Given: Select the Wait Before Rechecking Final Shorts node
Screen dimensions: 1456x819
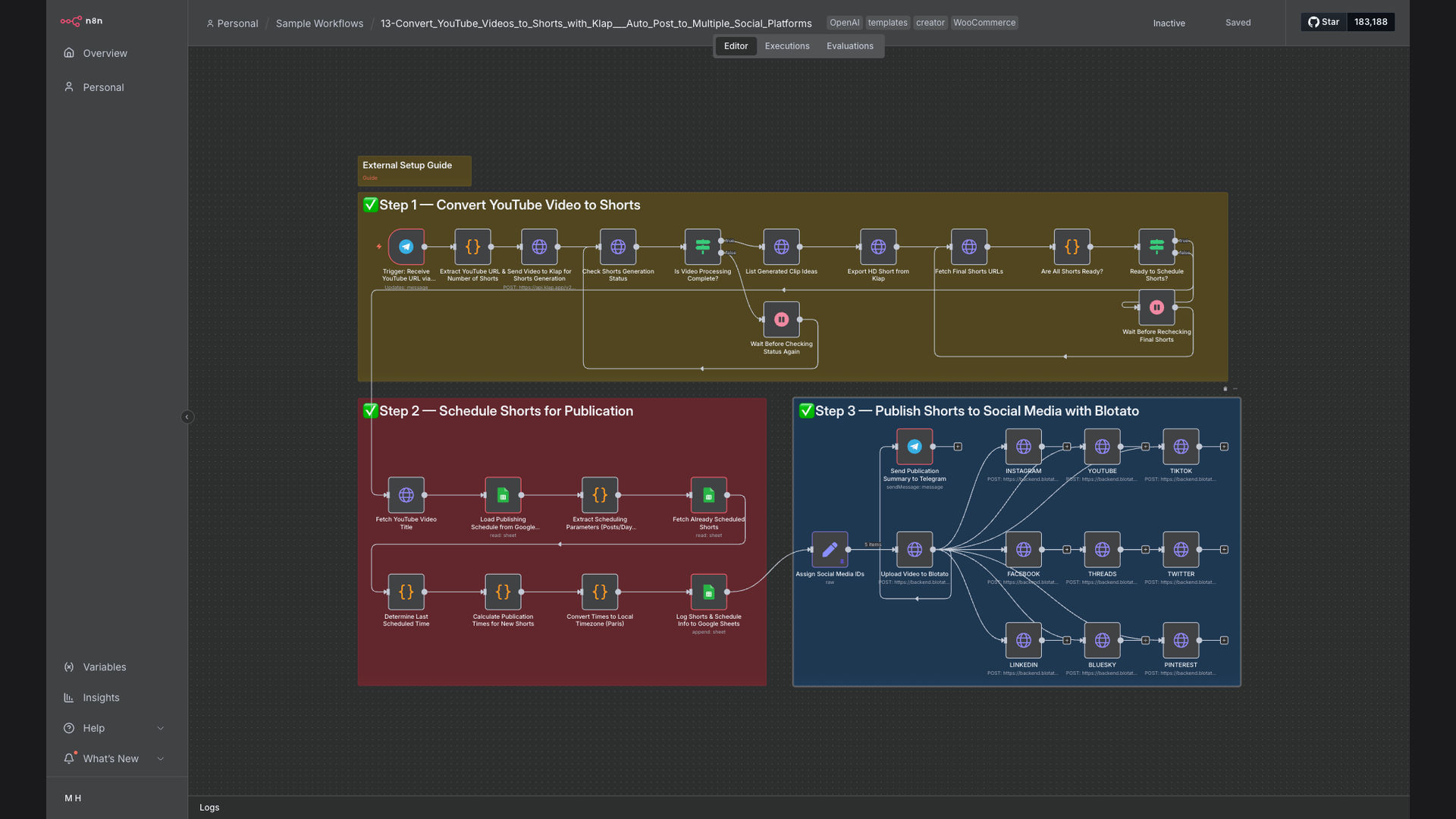Looking at the screenshot, I should [x=1156, y=307].
